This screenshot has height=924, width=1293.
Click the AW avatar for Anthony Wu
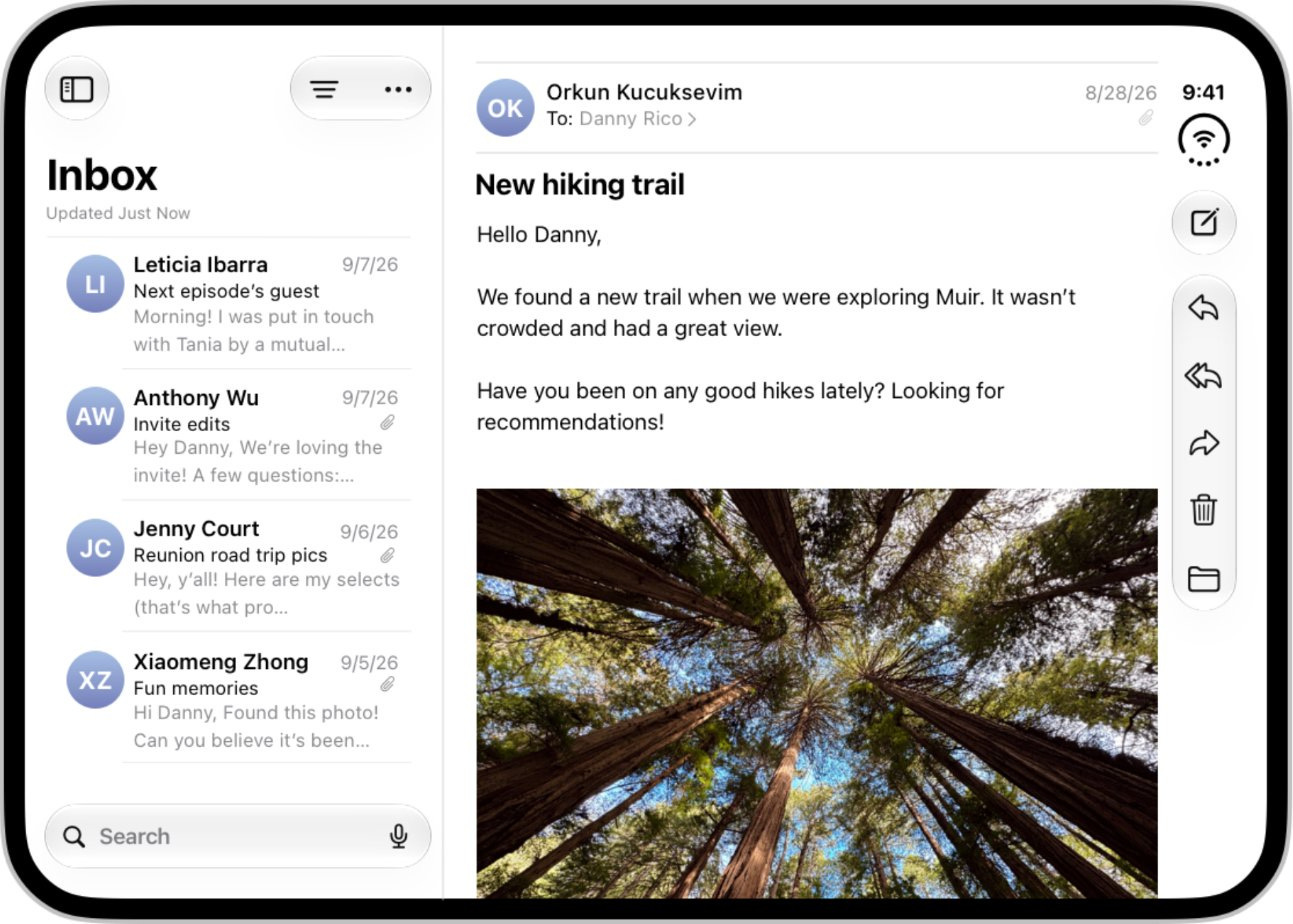click(x=95, y=416)
